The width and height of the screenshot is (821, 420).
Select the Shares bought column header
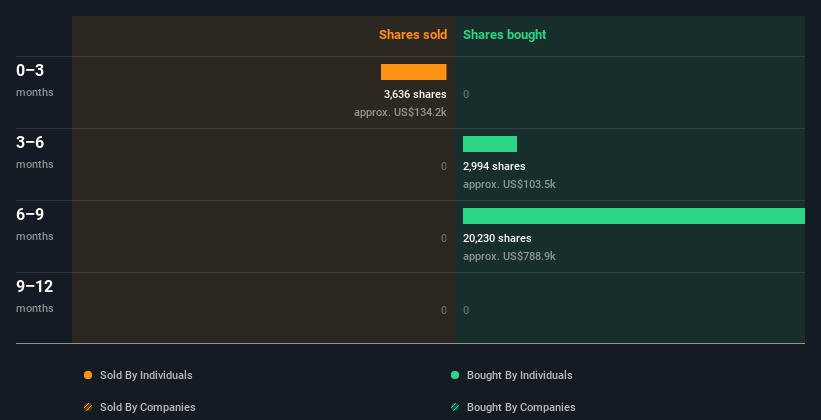pos(505,35)
